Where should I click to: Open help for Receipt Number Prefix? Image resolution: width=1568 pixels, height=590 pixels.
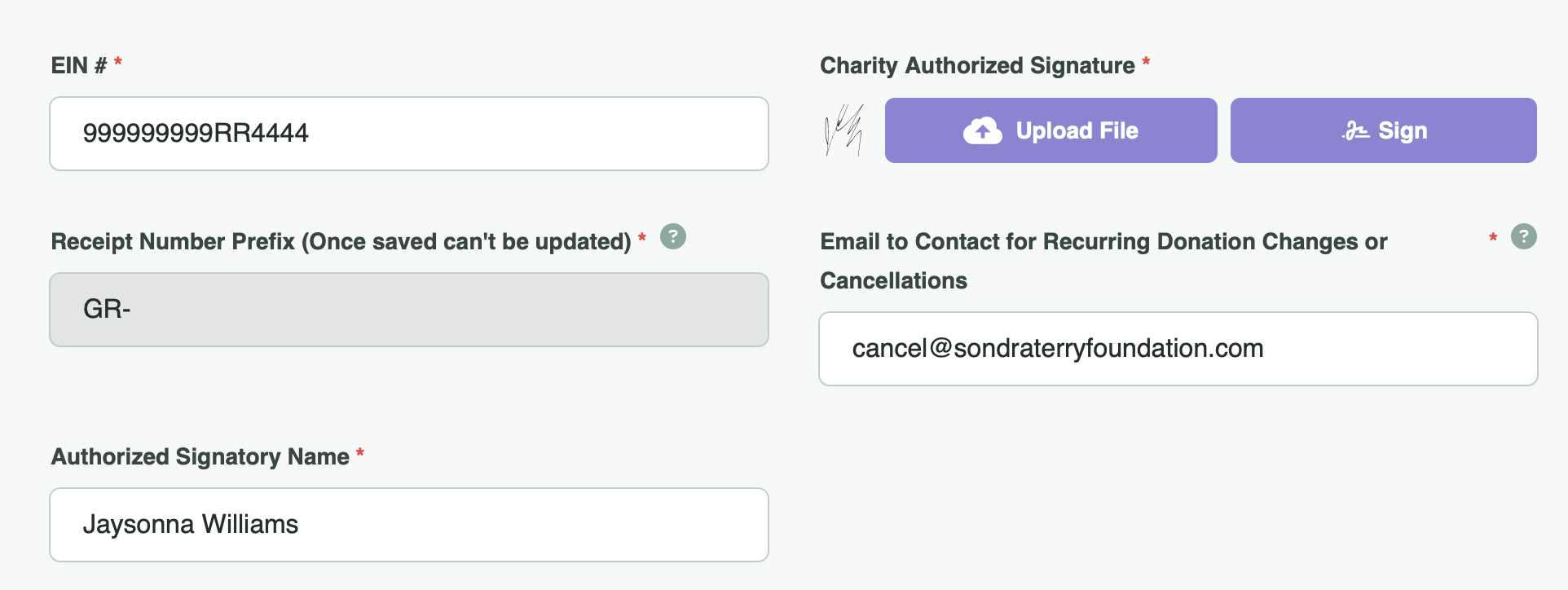click(673, 236)
